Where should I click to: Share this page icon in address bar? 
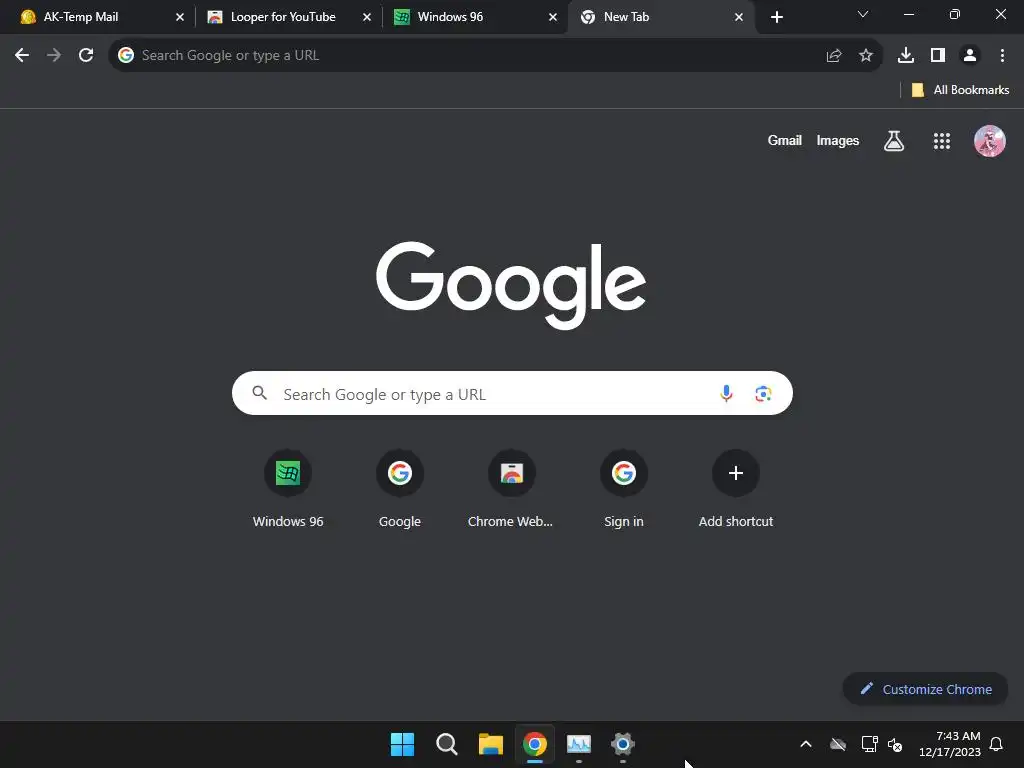pyautogui.click(x=834, y=56)
